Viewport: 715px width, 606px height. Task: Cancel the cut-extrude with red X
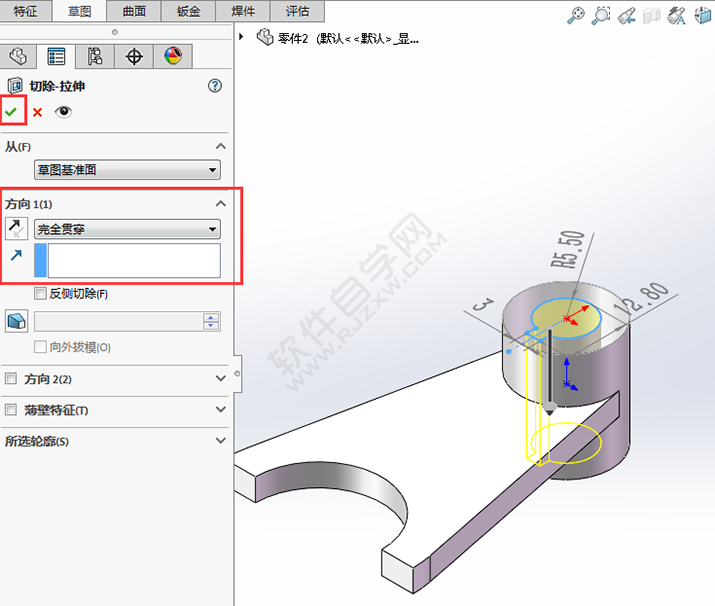(37, 112)
